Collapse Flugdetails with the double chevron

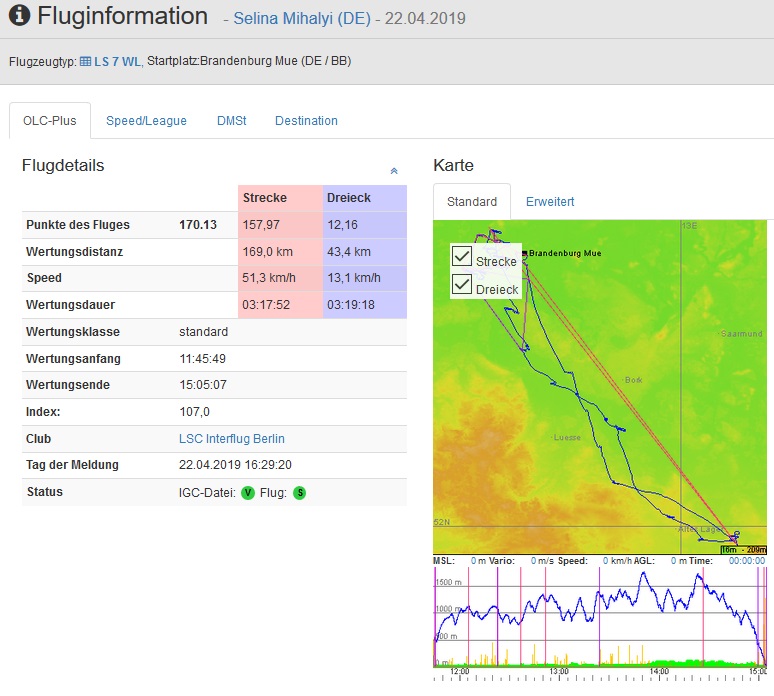394,171
